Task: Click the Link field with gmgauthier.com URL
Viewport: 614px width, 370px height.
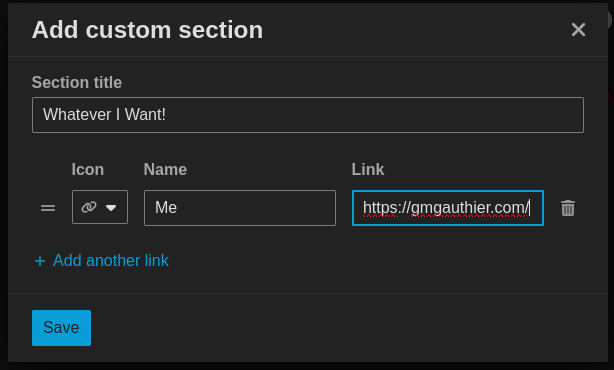Action: pos(448,208)
